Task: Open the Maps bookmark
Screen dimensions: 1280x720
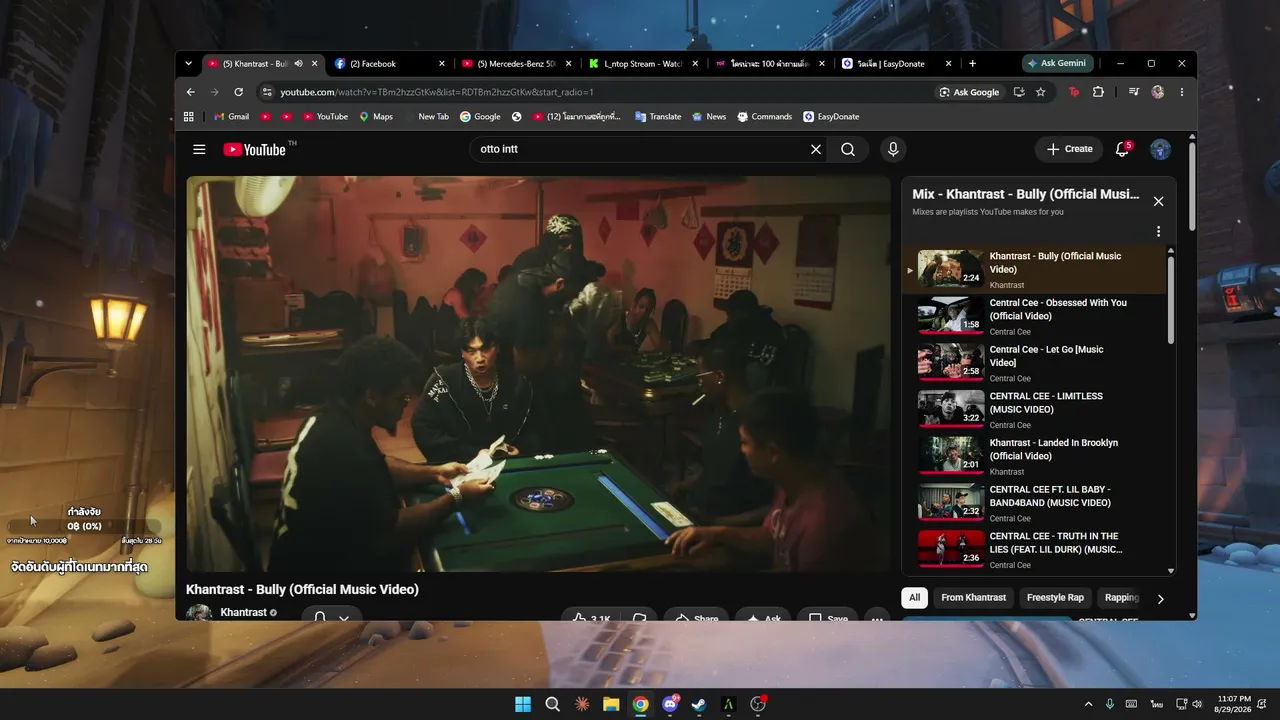Action: [376, 116]
